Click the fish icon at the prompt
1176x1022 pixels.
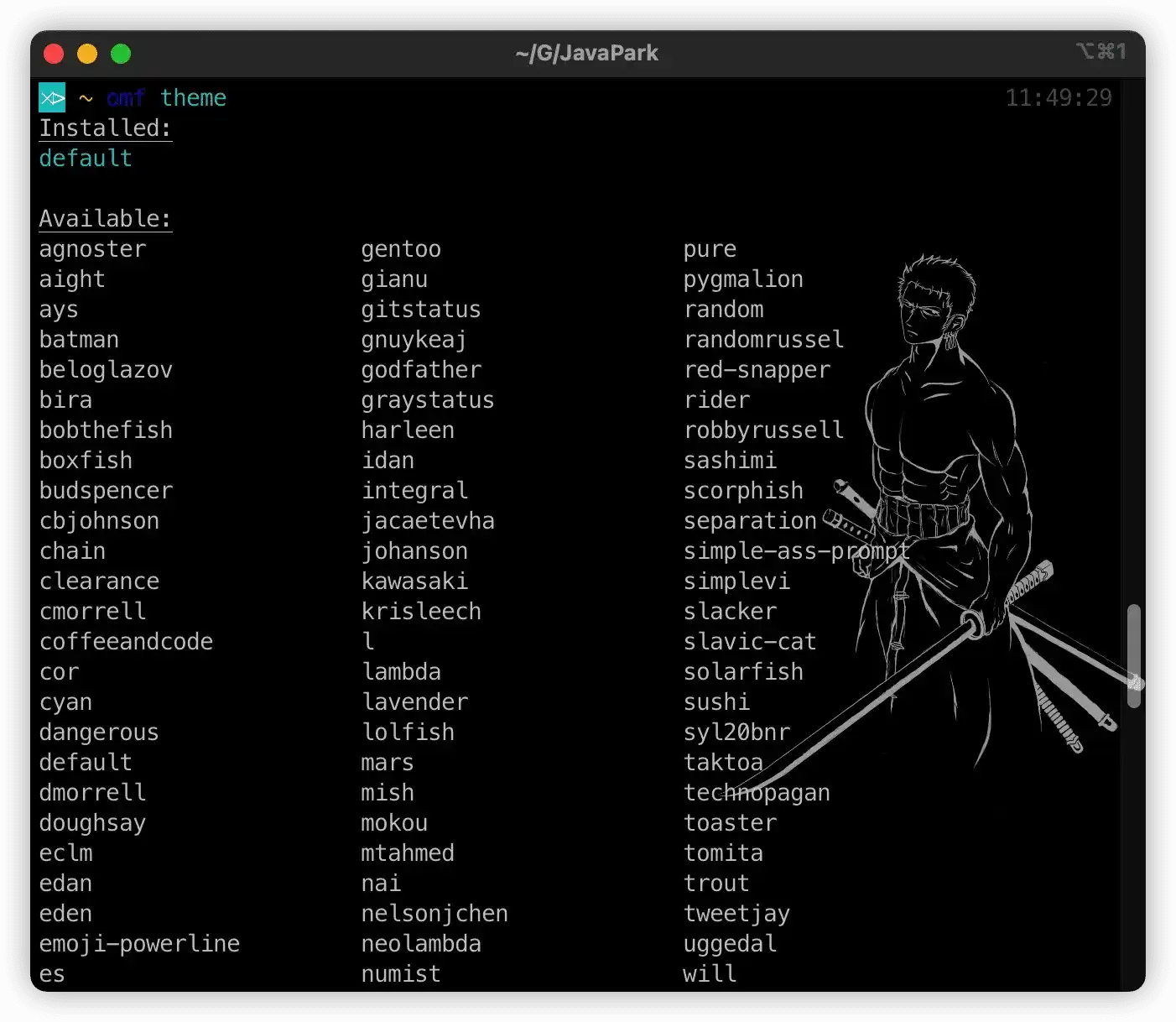pyautogui.click(x=52, y=98)
